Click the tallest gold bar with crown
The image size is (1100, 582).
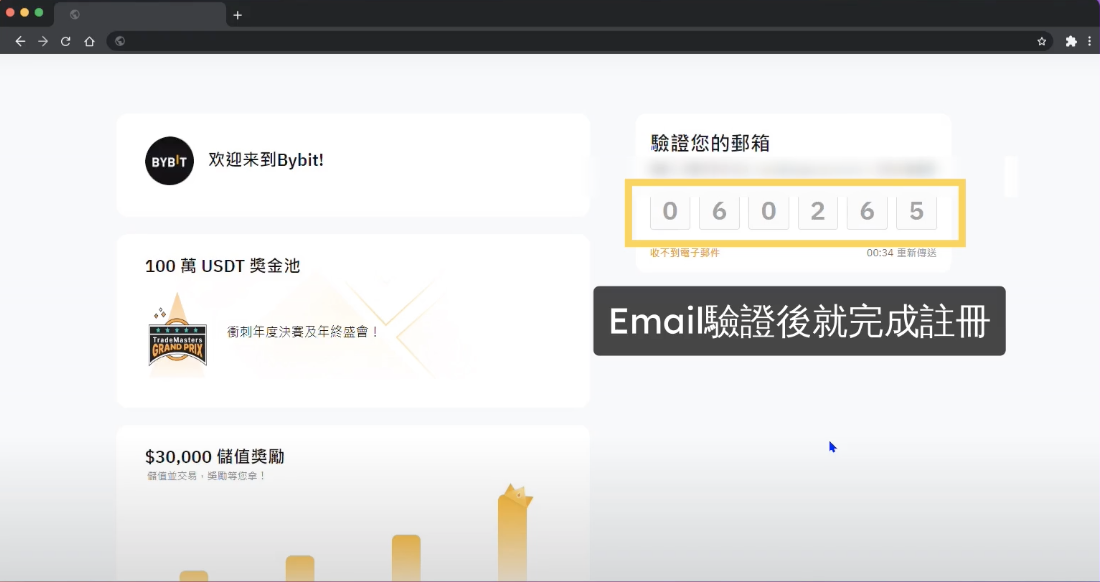(x=514, y=533)
